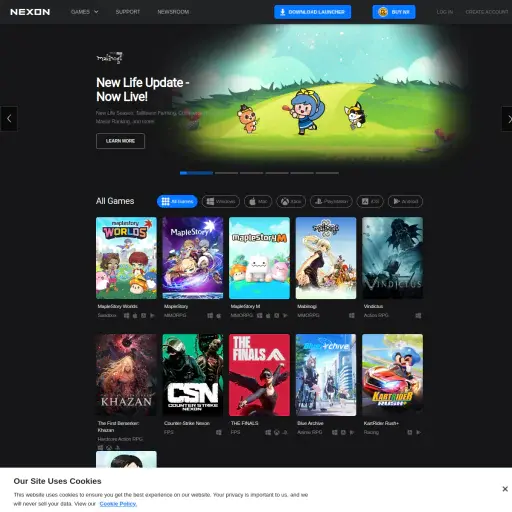Click the KartRider Rush+ title text
Viewport: 512px width, 512px height.
coord(381,423)
